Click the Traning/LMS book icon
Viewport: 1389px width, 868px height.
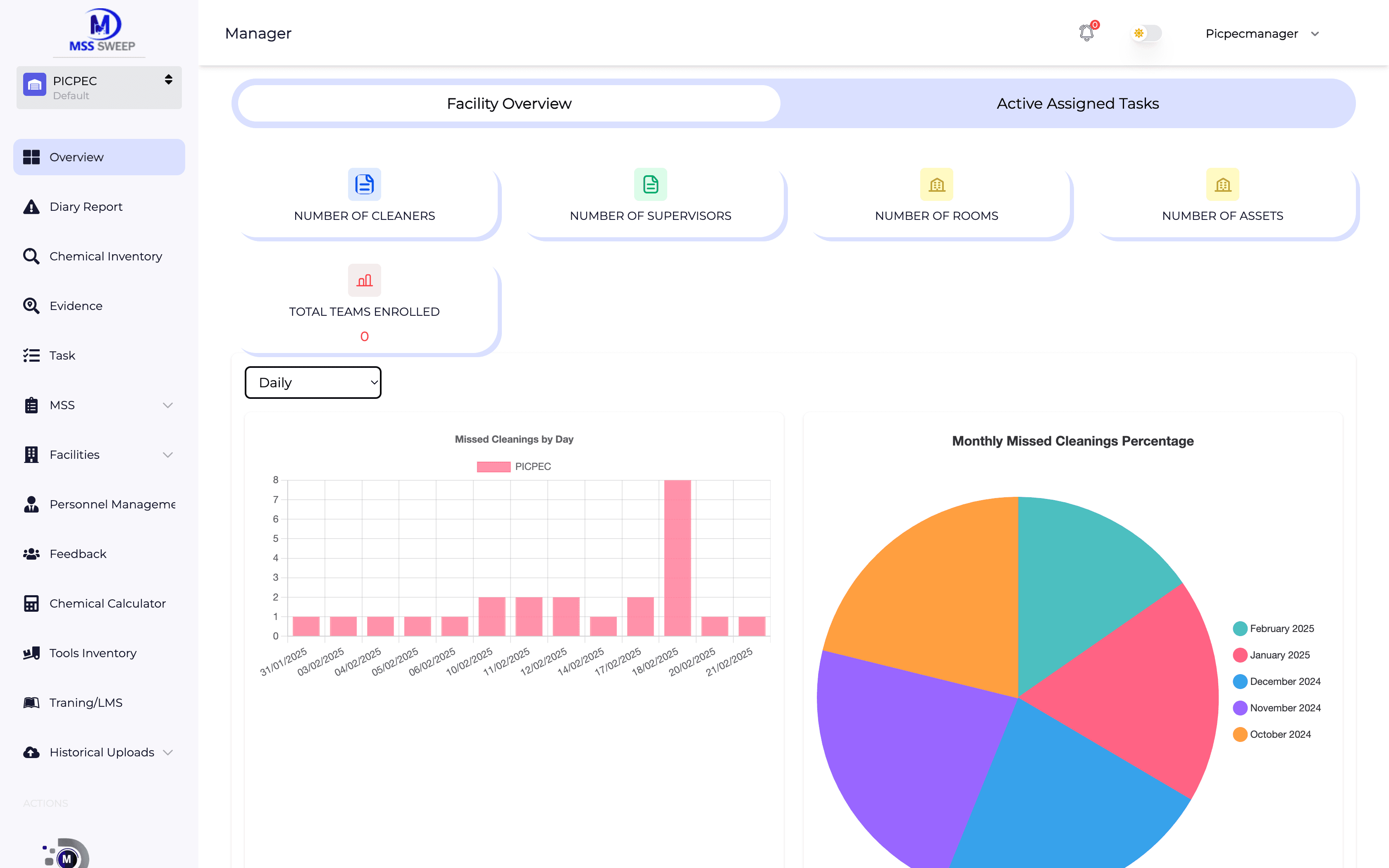pos(31,703)
